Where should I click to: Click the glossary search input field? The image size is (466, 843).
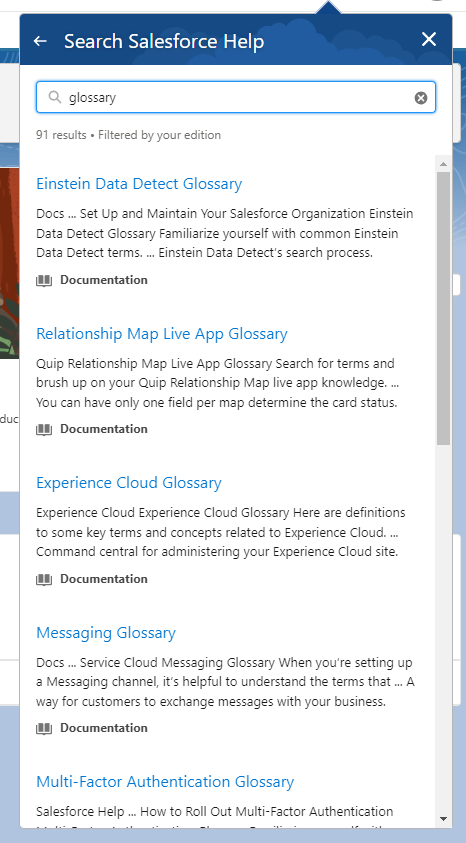[235, 97]
